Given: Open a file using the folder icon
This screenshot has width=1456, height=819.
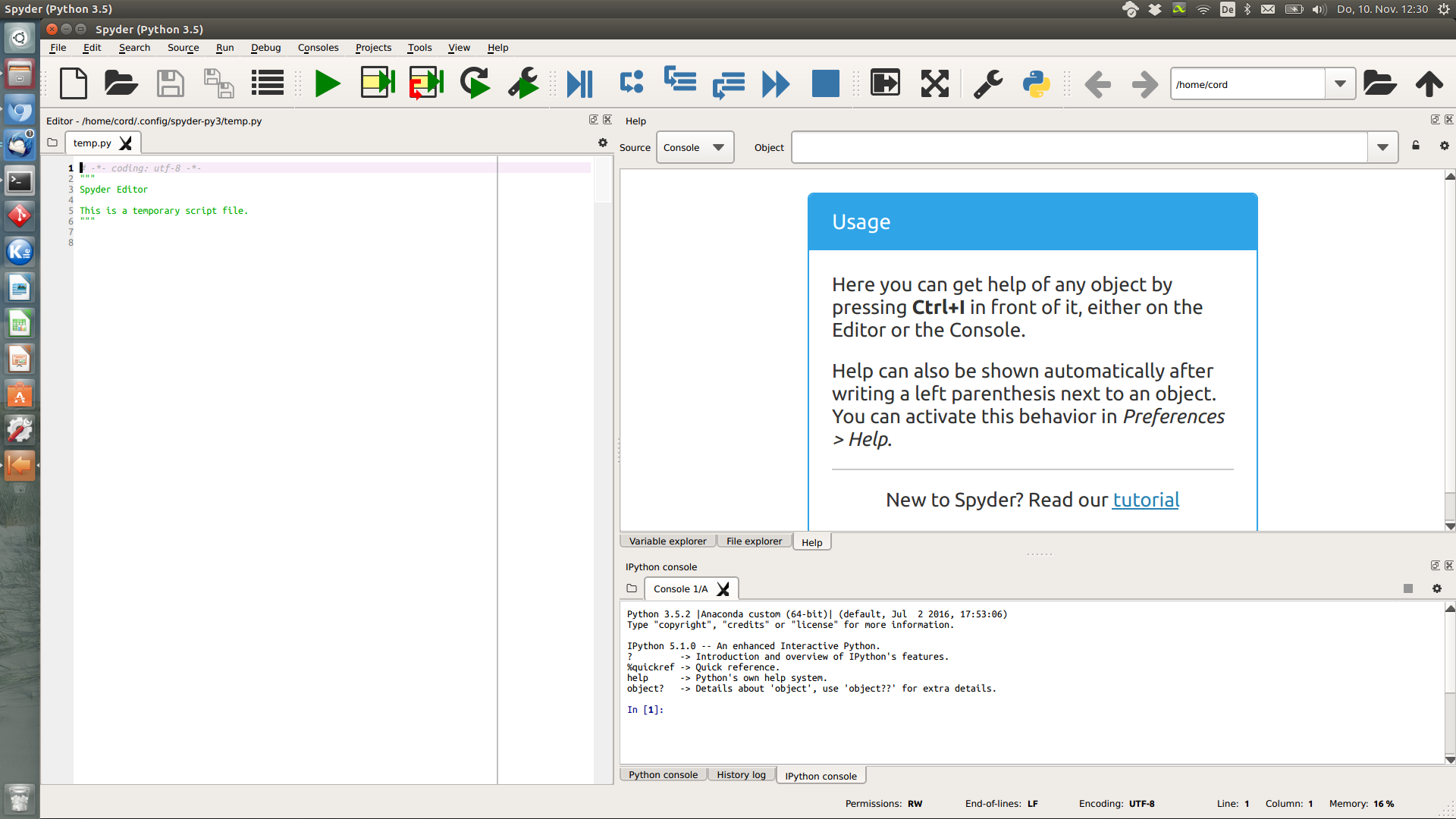Looking at the screenshot, I should tap(121, 83).
